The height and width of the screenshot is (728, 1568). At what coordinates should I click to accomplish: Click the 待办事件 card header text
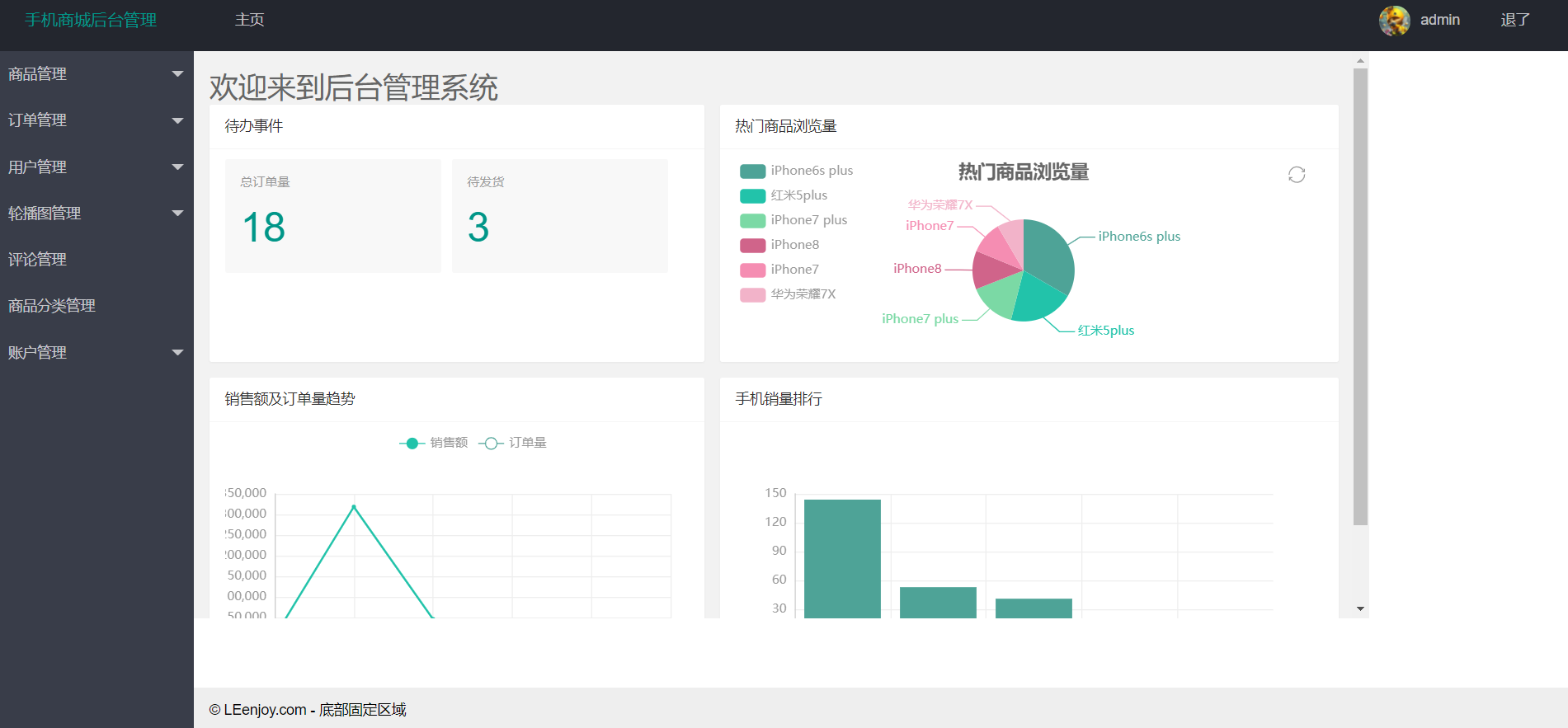pyautogui.click(x=254, y=126)
